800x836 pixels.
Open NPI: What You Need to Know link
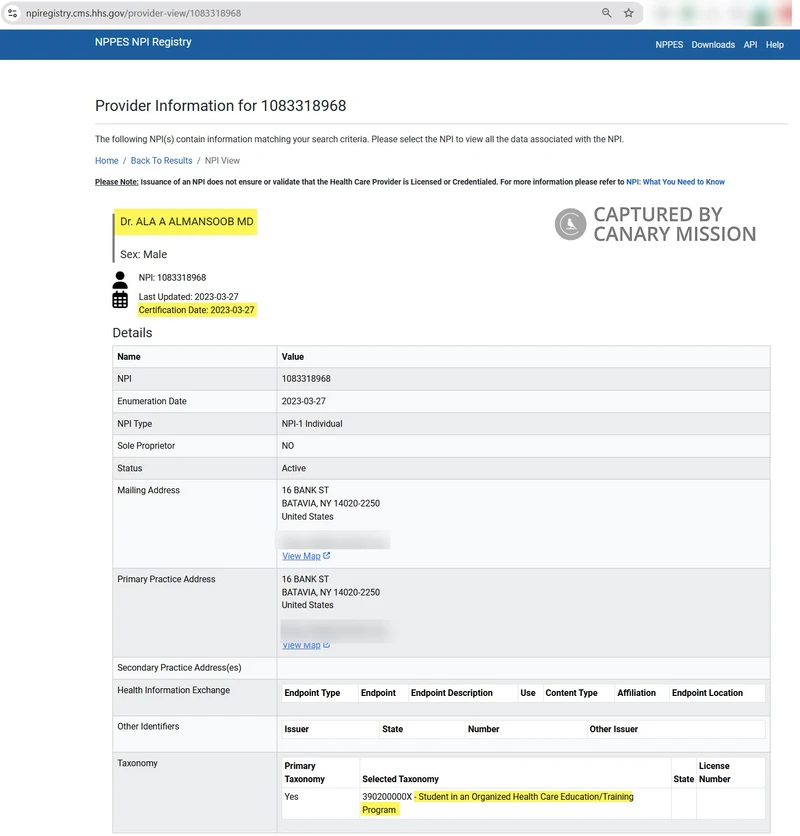point(675,182)
